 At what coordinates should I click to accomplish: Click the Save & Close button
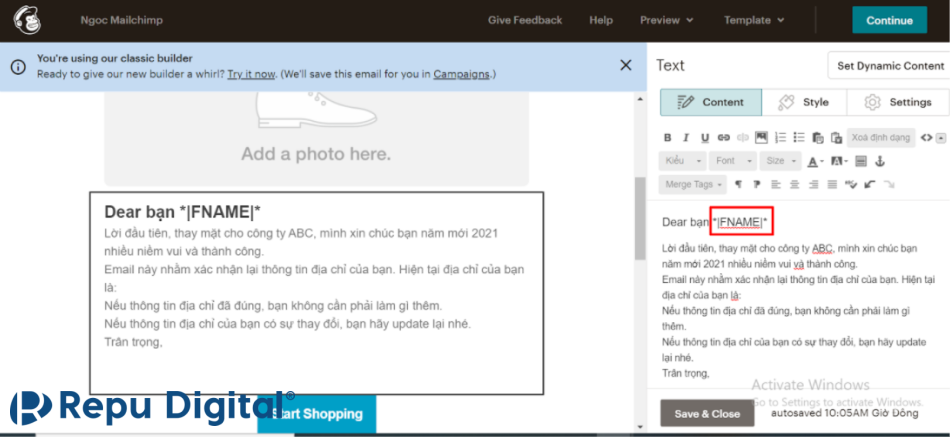707,413
